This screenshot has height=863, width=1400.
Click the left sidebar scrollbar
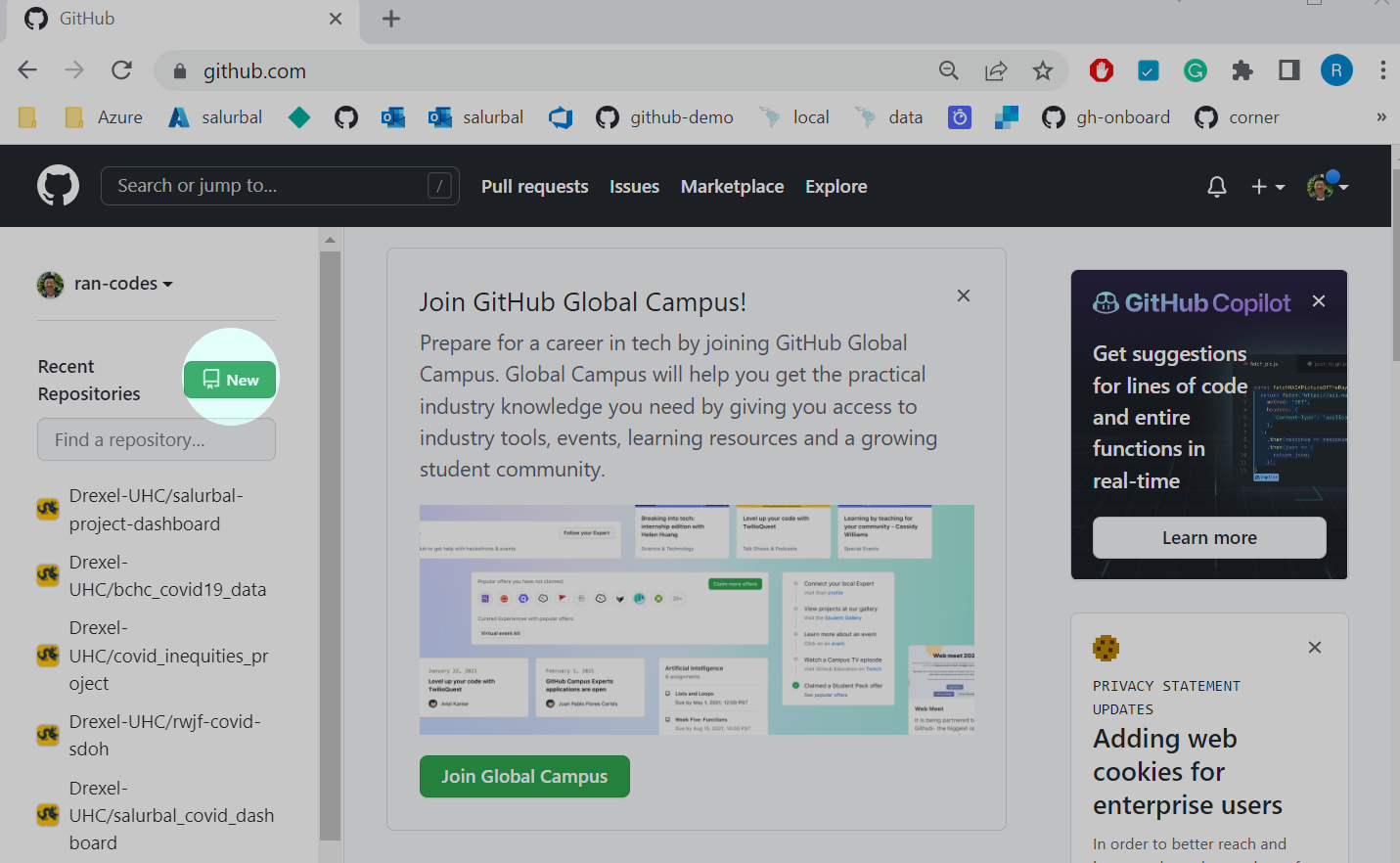tap(330, 545)
